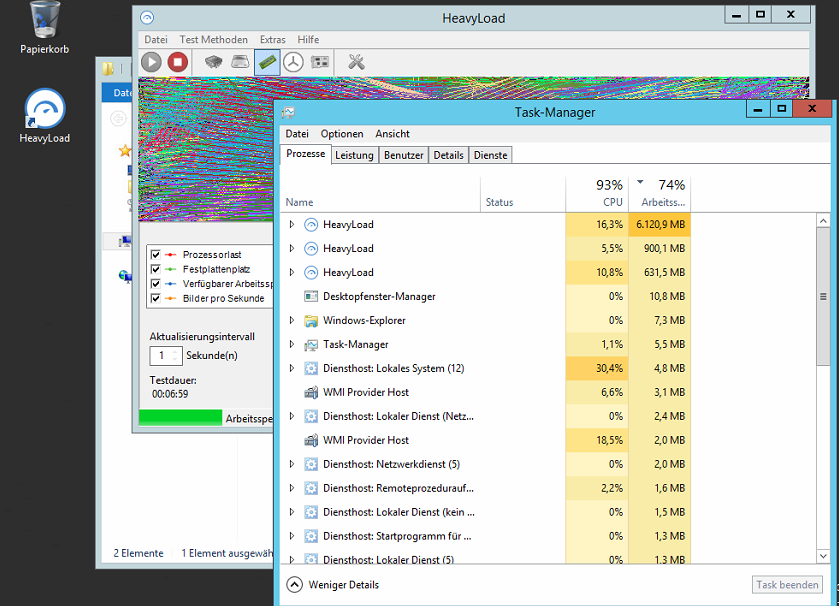
Task: Expand the Windows-Explorer process row
Action: coord(292,320)
